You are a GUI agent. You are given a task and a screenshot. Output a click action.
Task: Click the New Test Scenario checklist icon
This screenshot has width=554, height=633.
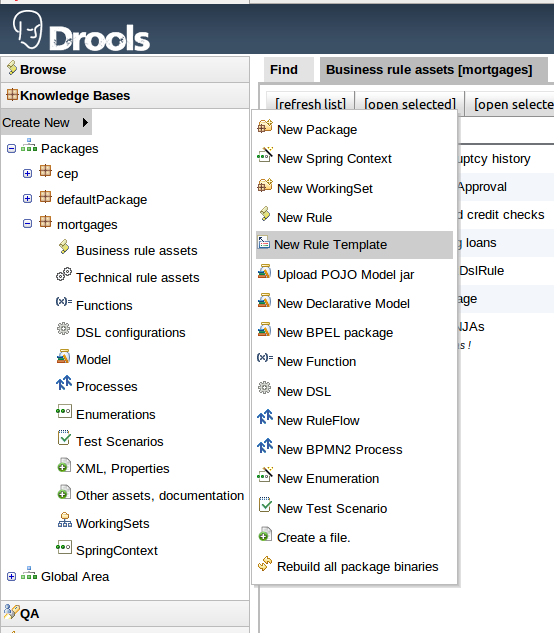[265, 505]
